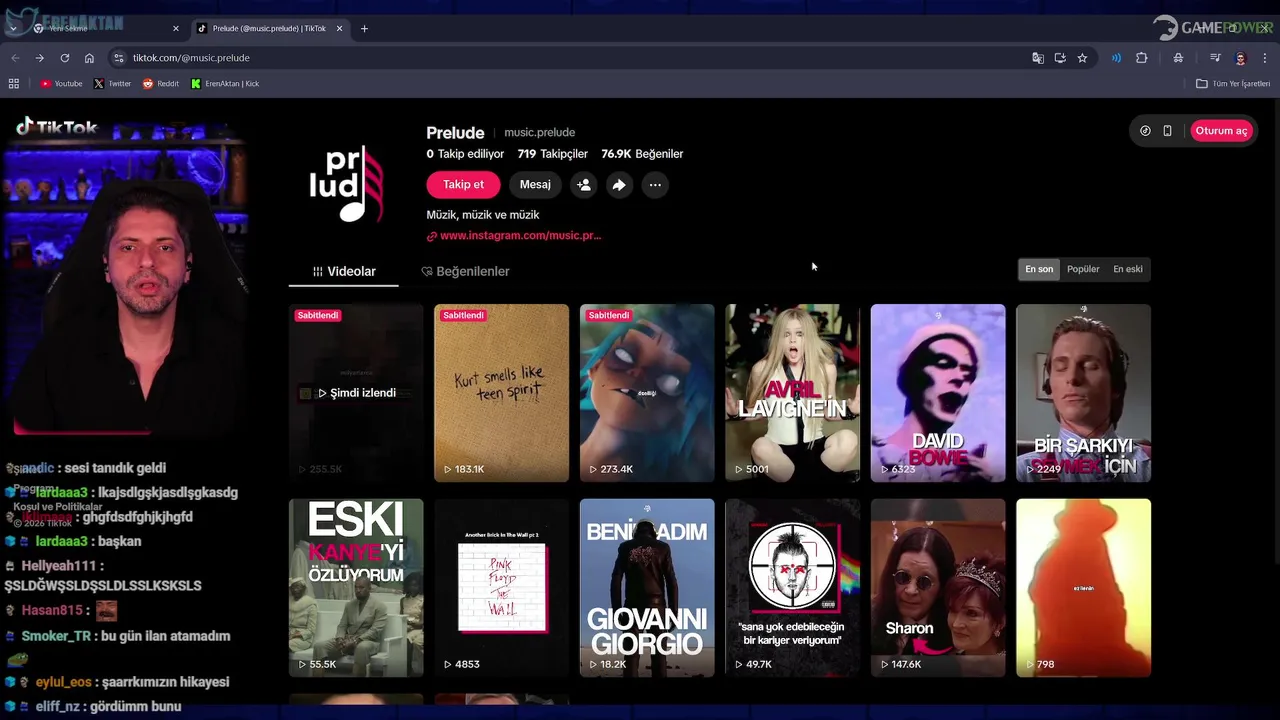Expand the tab search dropdown arrow

[13, 29]
